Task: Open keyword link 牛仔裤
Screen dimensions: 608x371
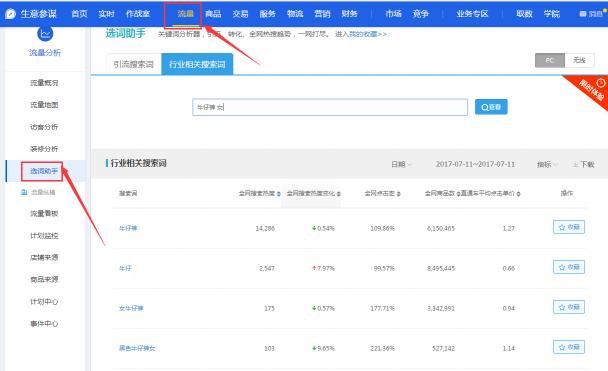Action: (128, 228)
